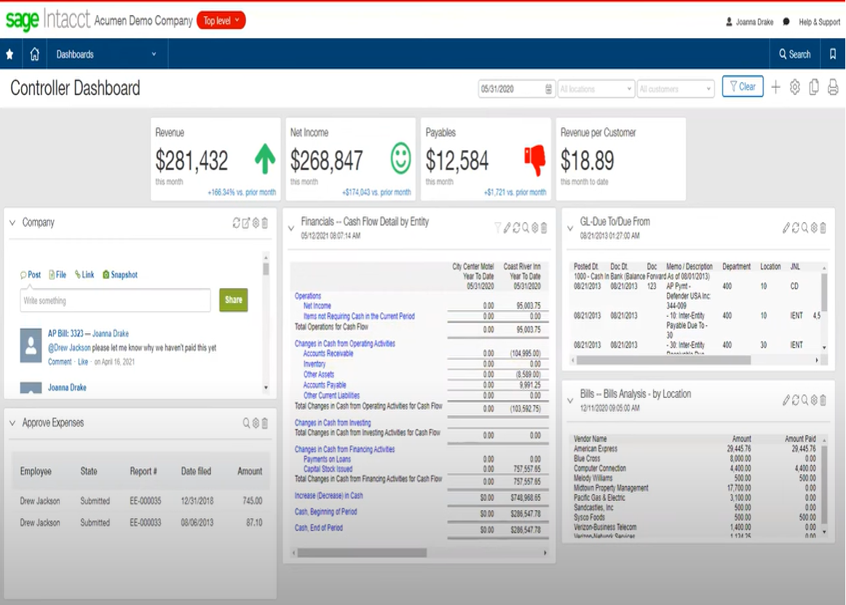The width and height of the screenshot is (846, 605).
Task: Open the Joanna Drake user menu
Action: pyautogui.click(x=749, y=22)
